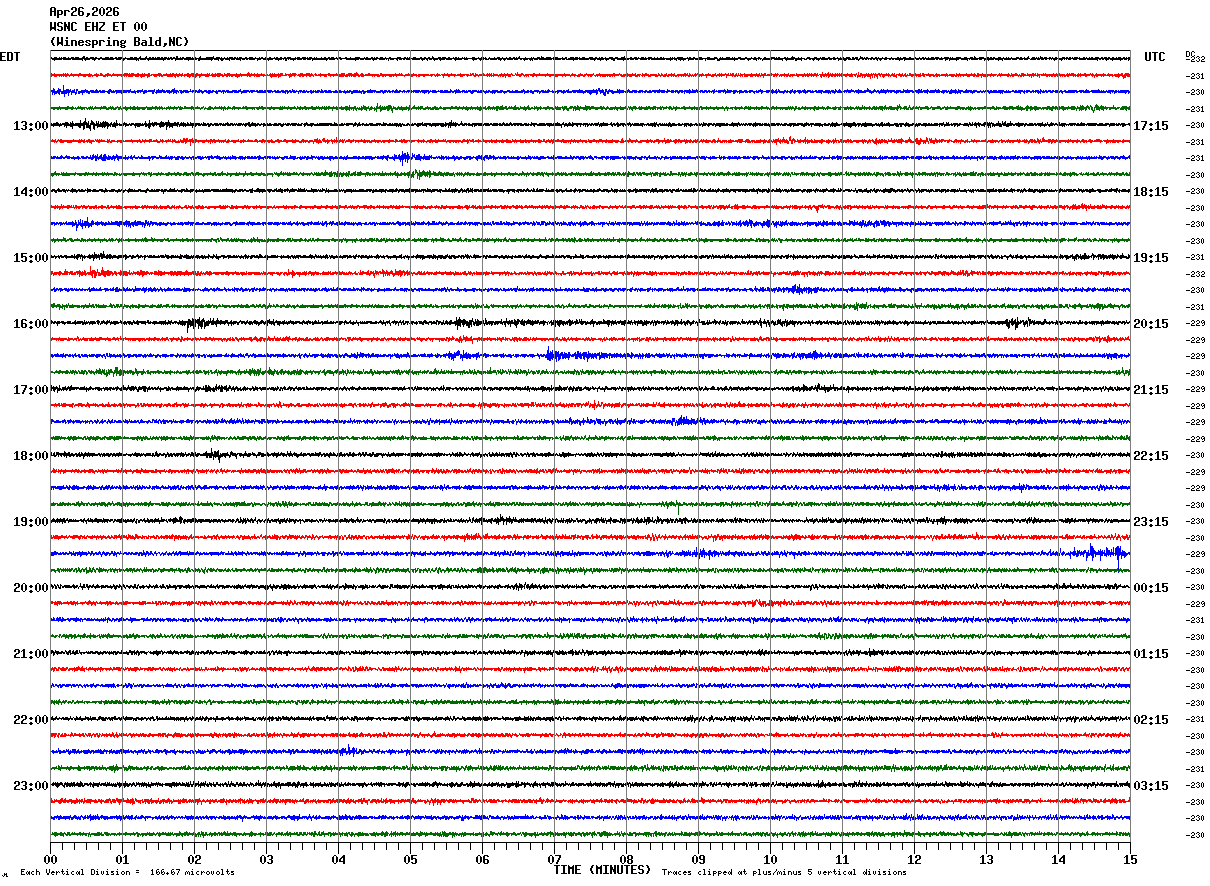Image resolution: width=1210 pixels, height=886 pixels.
Task: Click the date label Apr26,2026
Action: pos(84,12)
